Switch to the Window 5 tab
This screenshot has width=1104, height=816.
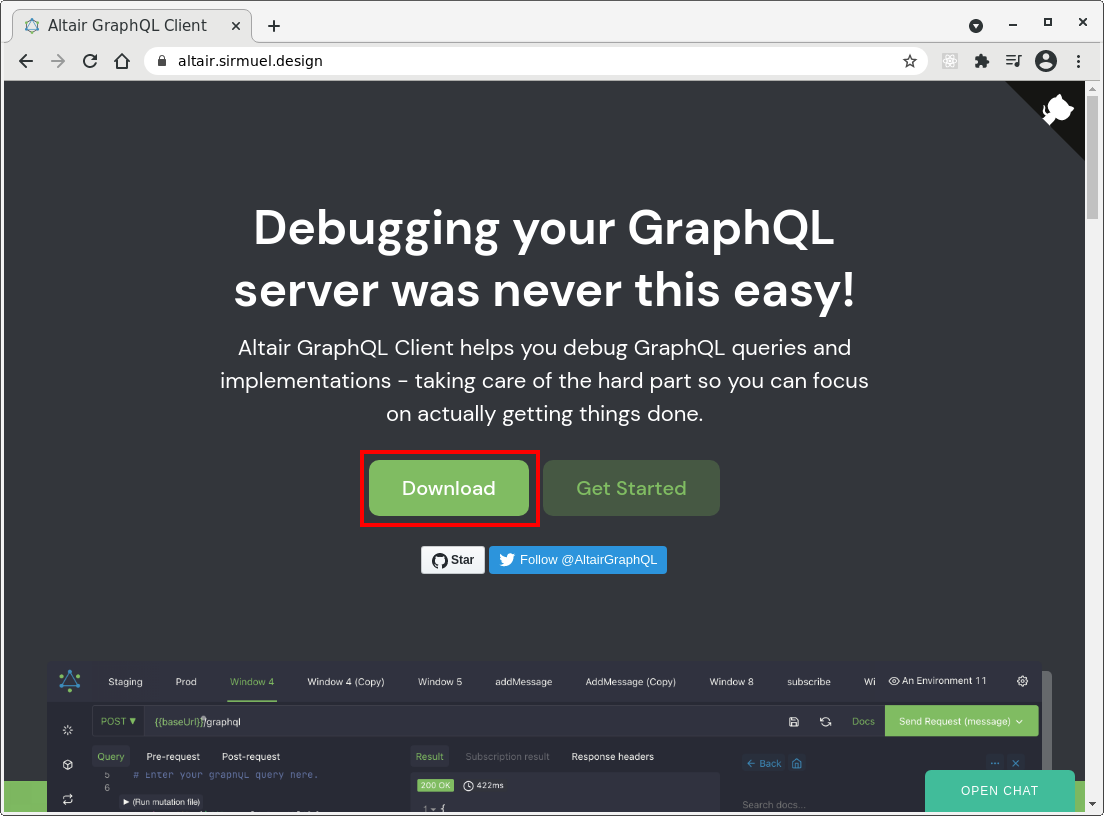[x=440, y=682]
